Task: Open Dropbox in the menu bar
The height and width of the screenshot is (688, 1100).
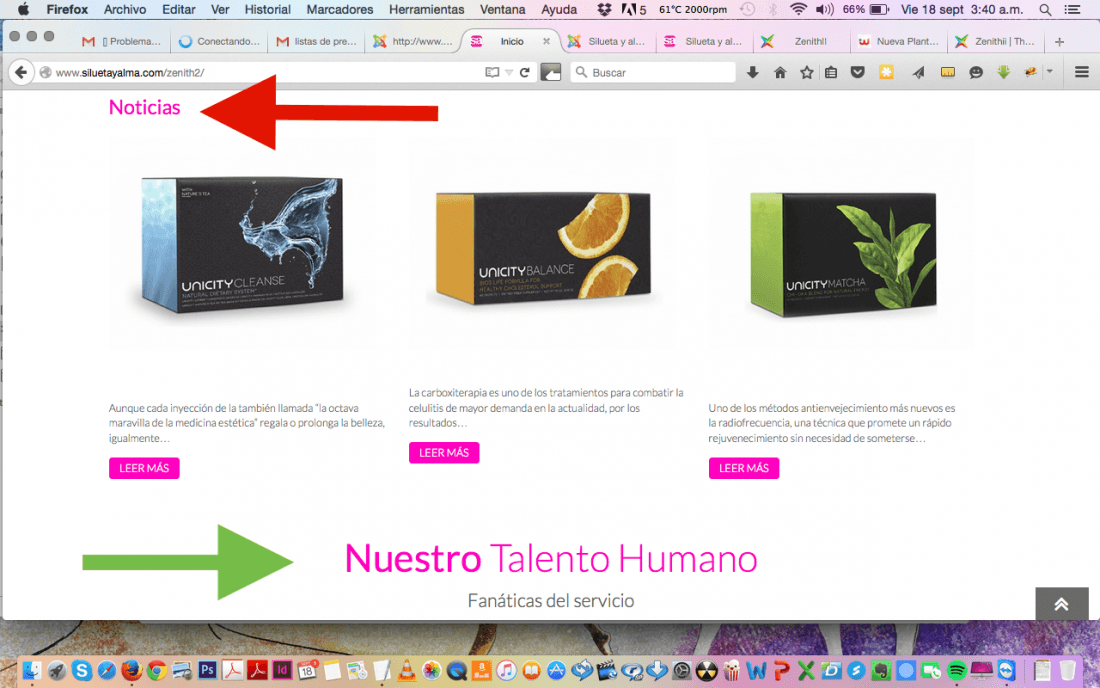Action: click(x=604, y=10)
